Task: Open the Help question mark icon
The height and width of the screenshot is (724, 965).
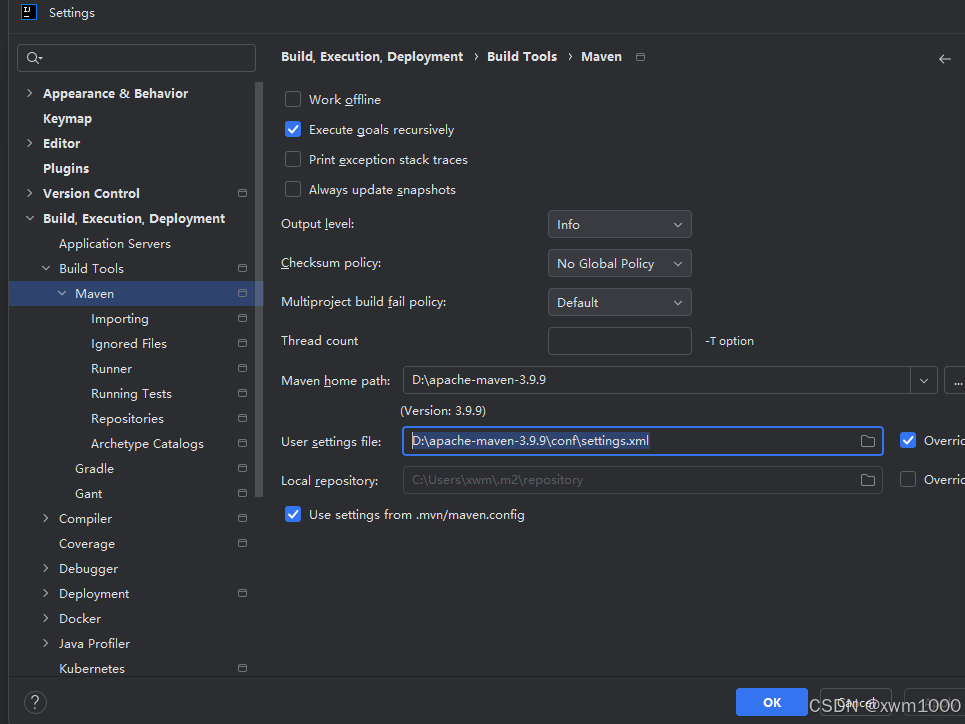Action: [x=35, y=703]
